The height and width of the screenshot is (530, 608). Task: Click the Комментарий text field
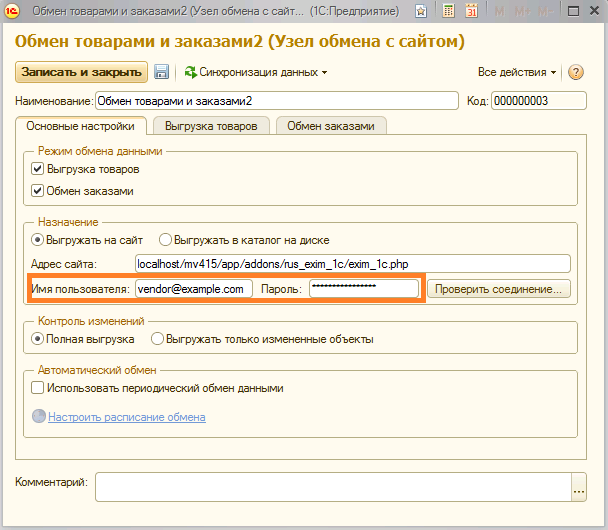tap(333, 487)
